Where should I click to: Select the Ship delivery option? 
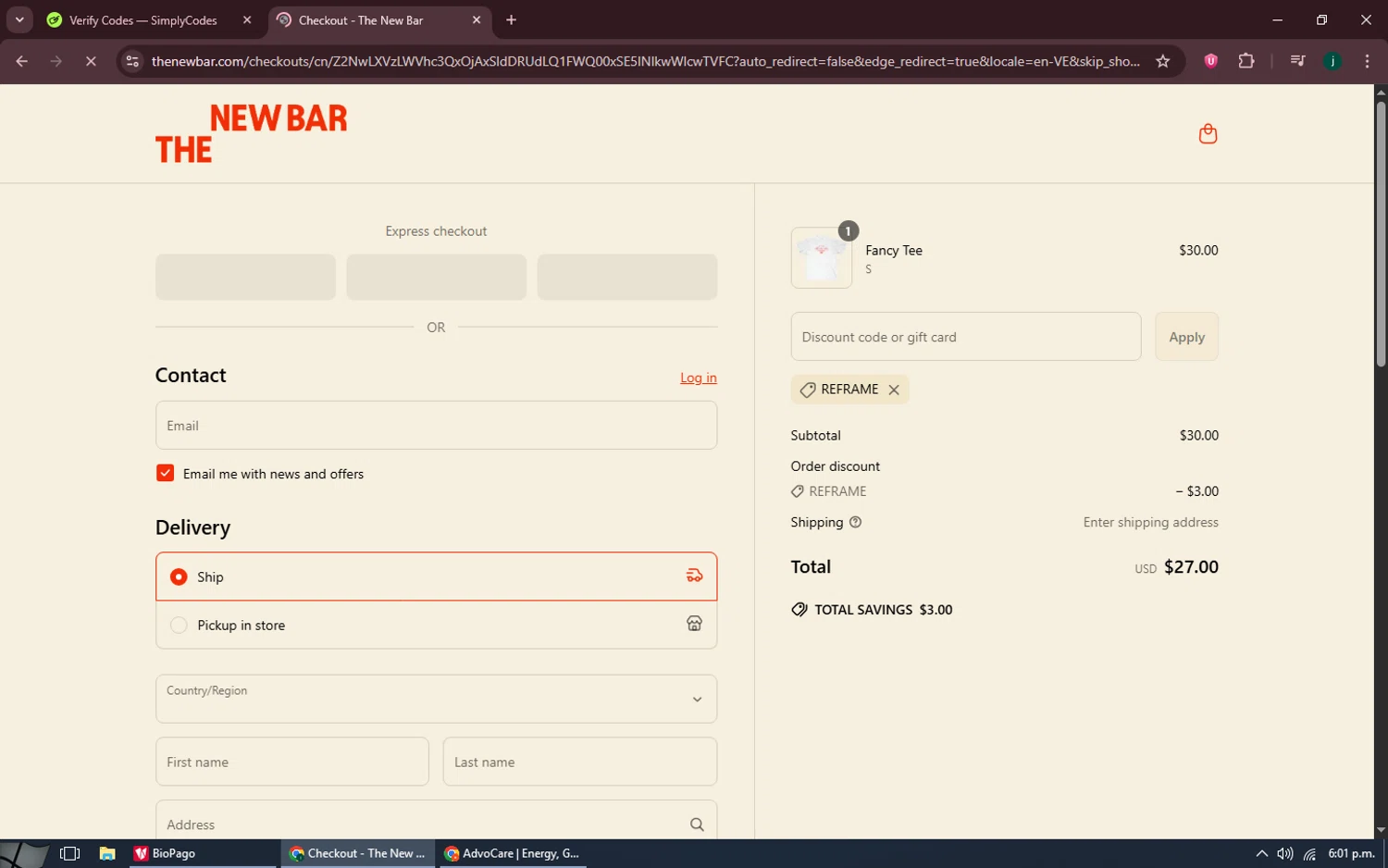(436, 577)
